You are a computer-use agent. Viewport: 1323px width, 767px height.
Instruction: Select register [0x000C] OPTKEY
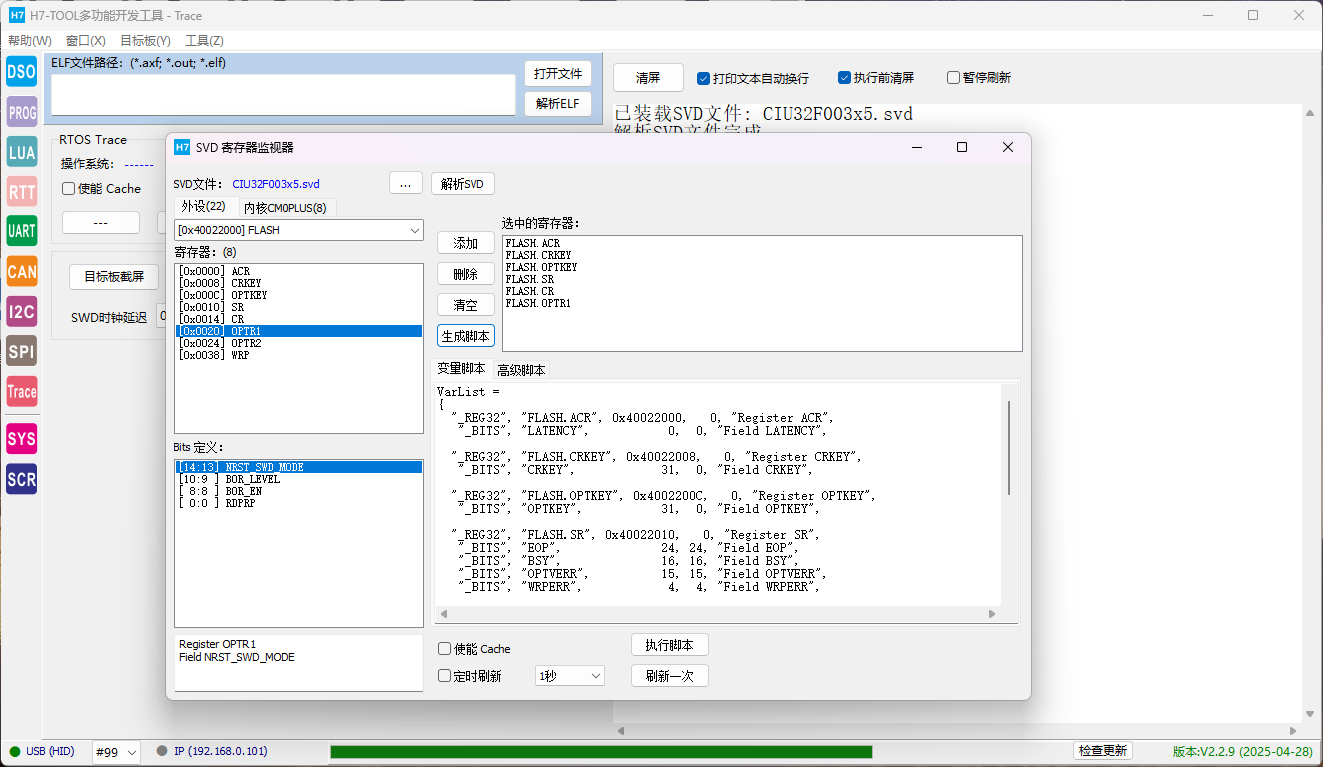pos(299,295)
